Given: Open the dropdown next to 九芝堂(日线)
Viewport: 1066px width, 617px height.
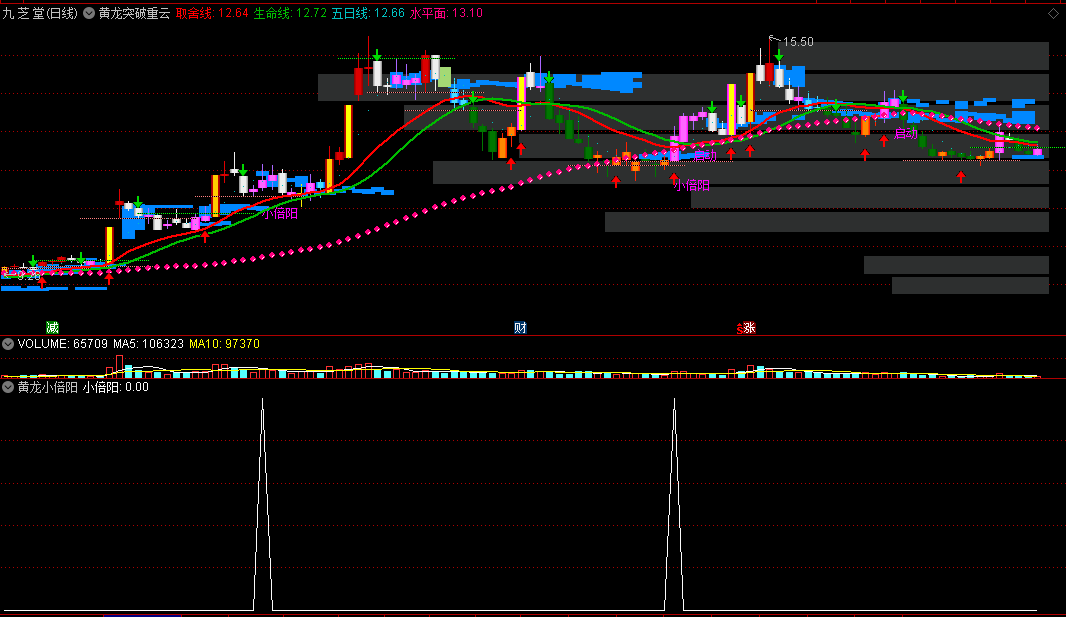Looking at the screenshot, I should point(89,13).
